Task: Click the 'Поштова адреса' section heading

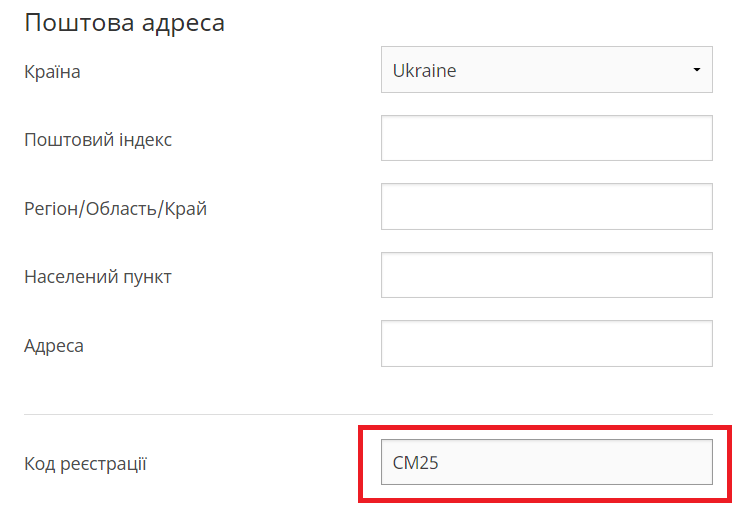Action: click(124, 23)
